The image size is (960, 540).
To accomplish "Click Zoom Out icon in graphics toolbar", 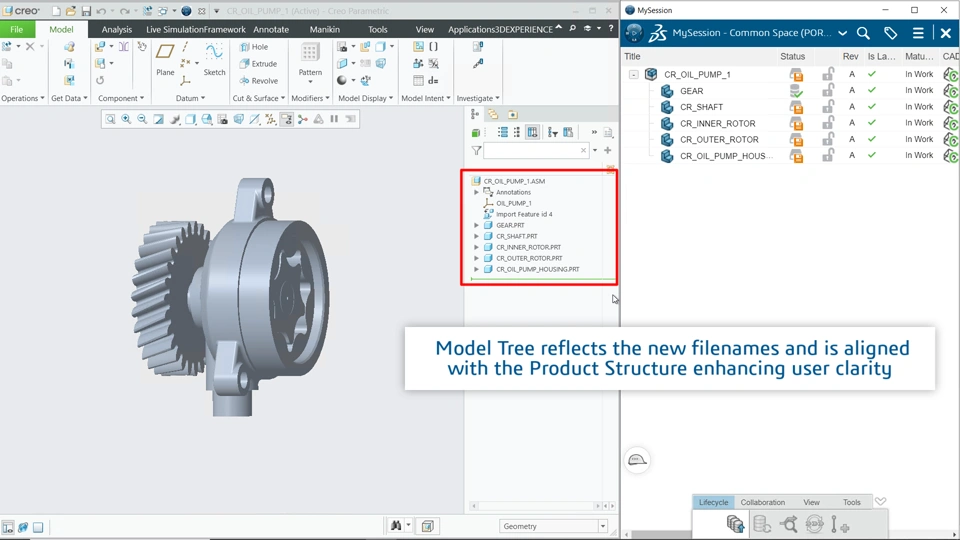I will coord(142,119).
